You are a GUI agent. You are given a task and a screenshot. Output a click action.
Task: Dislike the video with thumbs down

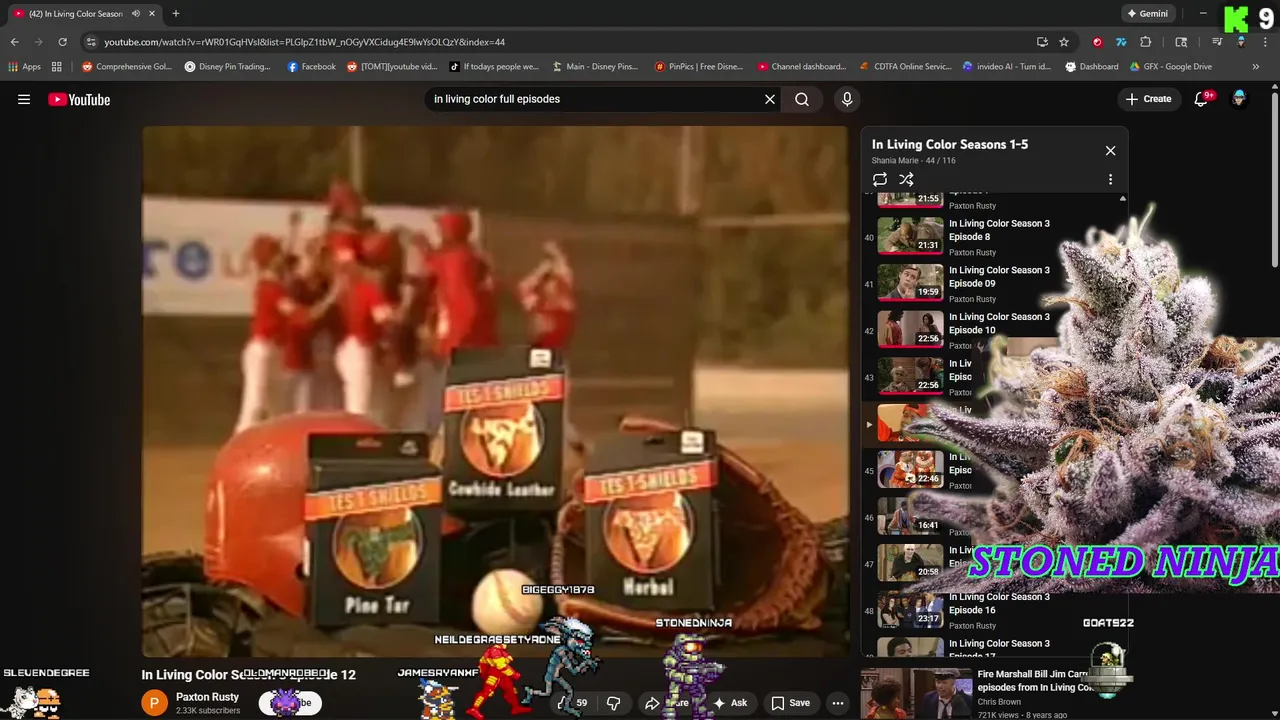point(614,703)
